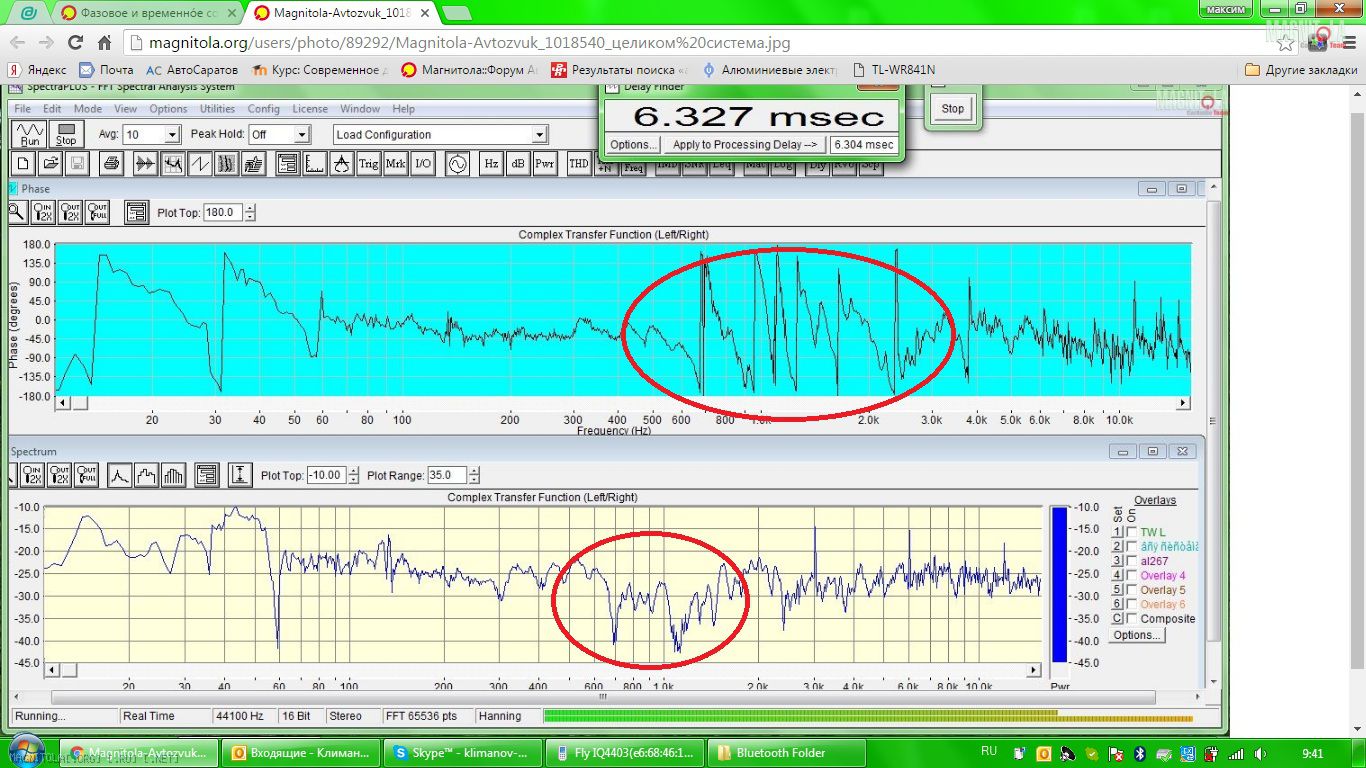The height and width of the screenshot is (768, 1366).
Task: Expand the Peak Hold dropdown
Action: pos(302,135)
